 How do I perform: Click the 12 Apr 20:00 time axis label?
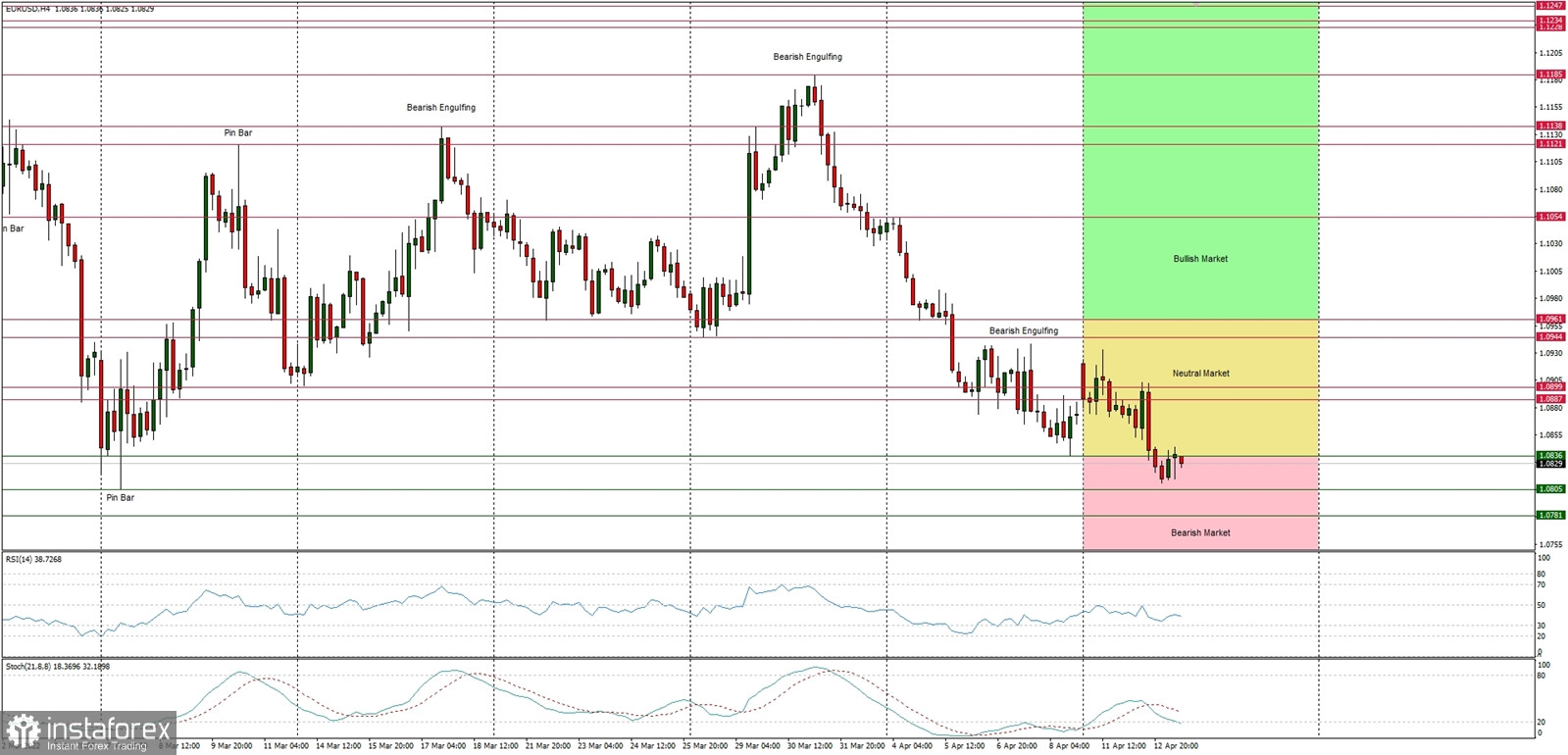1176,746
